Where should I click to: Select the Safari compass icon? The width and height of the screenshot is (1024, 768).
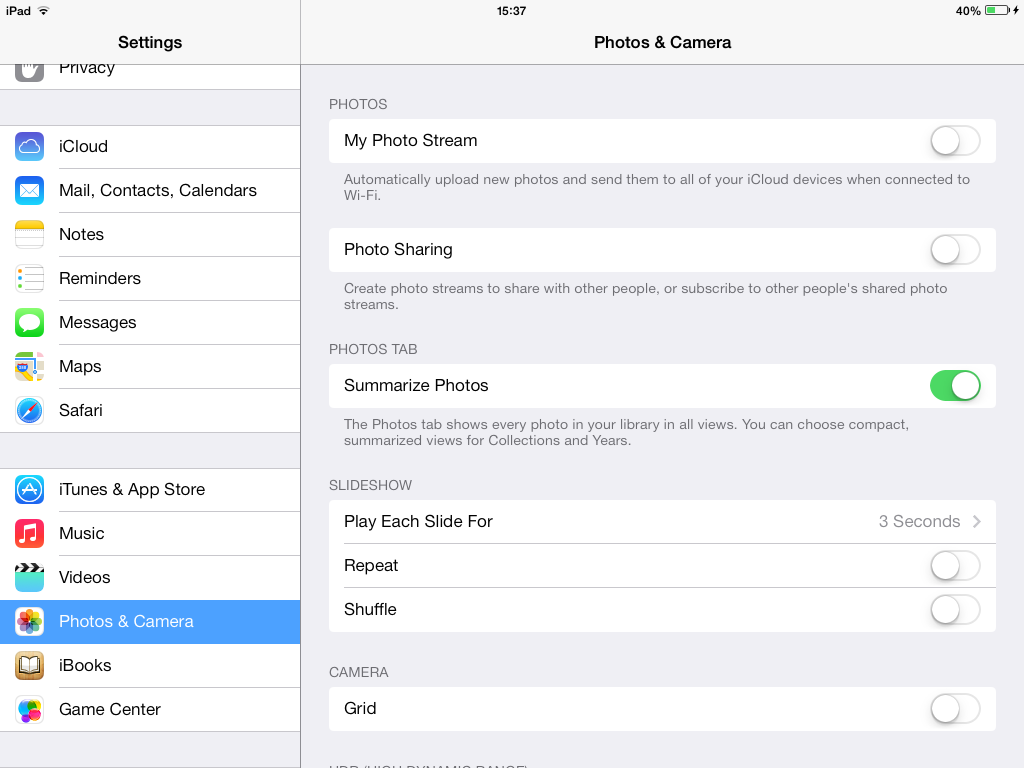click(29, 411)
